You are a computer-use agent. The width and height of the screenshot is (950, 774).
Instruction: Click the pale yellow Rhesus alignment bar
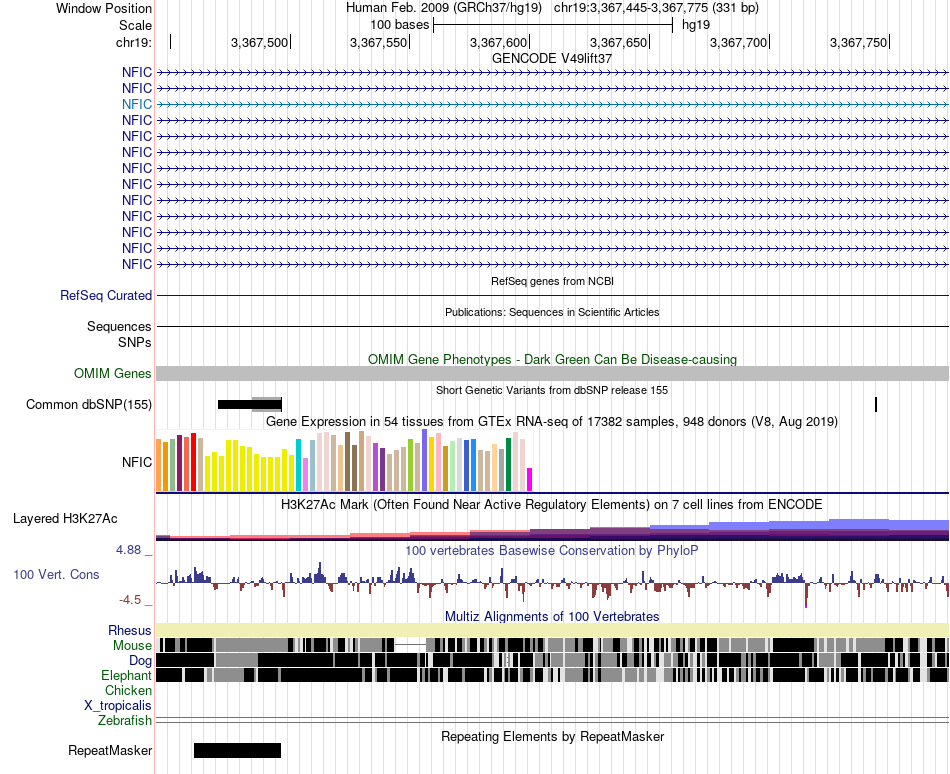(552, 630)
